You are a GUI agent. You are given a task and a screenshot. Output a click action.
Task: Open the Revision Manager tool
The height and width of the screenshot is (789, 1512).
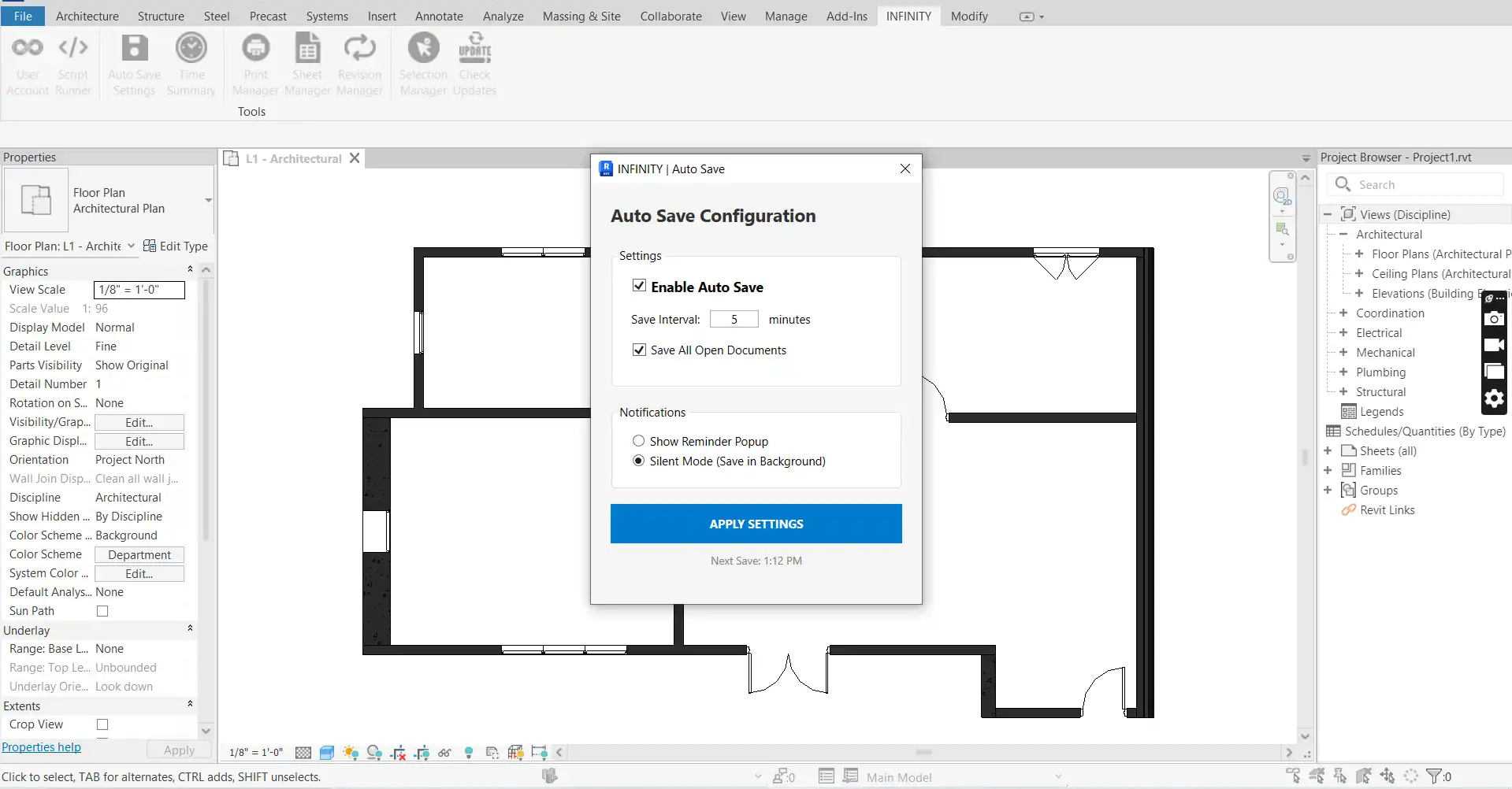[x=359, y=65]
